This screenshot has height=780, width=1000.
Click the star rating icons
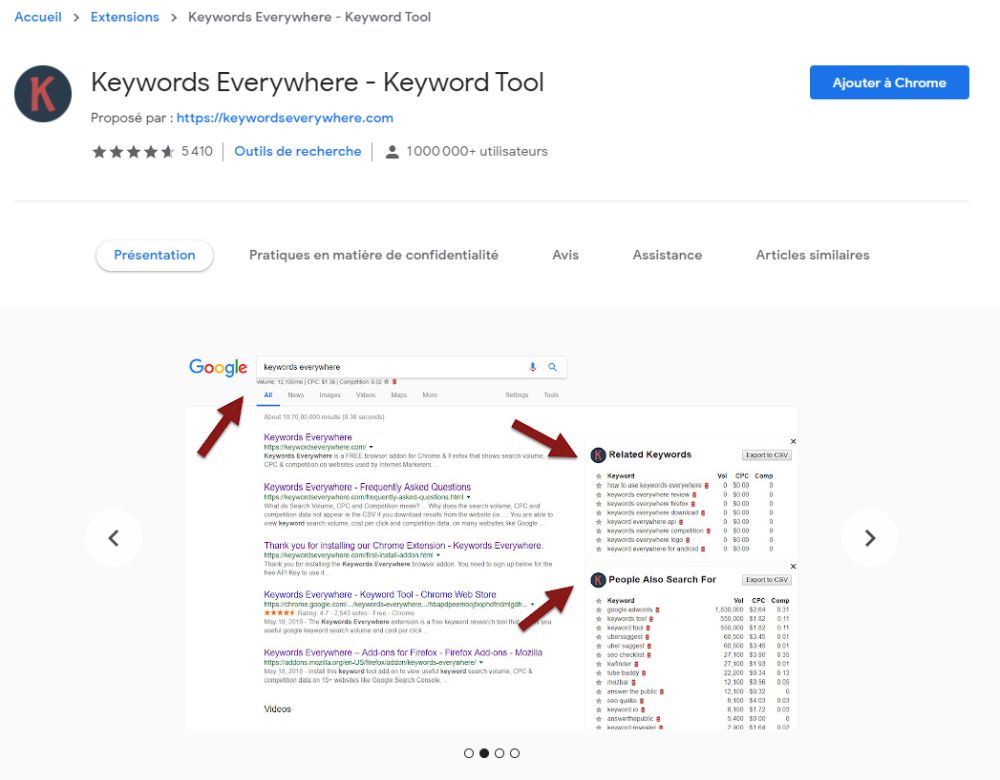(133, 152)
